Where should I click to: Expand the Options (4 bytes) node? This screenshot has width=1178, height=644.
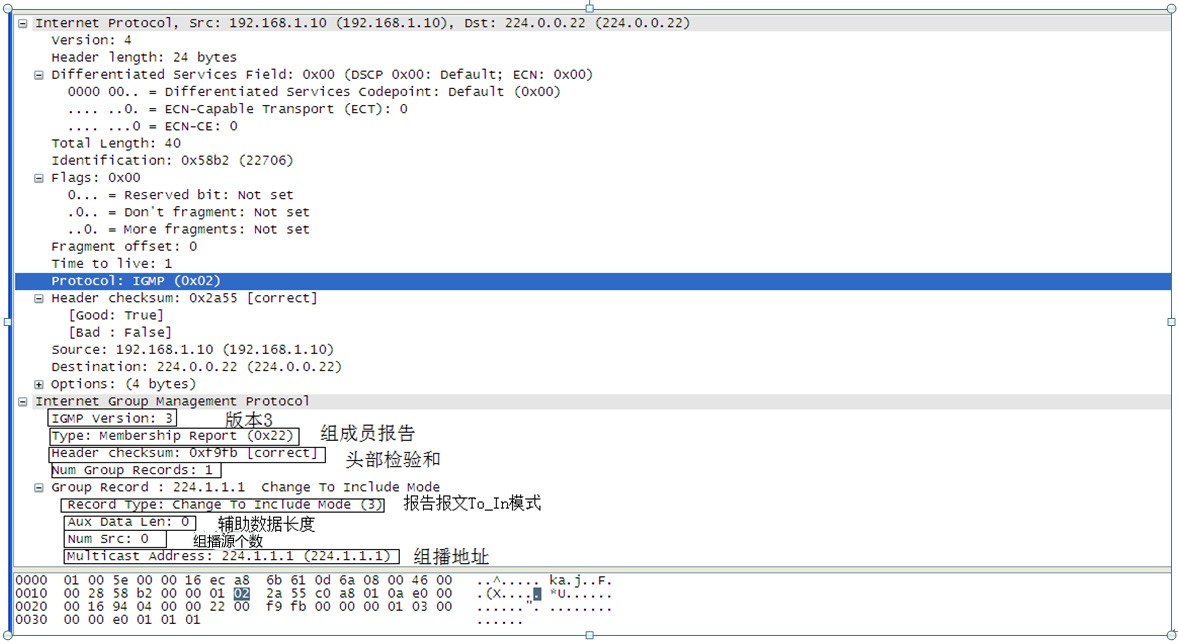click(x=37, y=383)
